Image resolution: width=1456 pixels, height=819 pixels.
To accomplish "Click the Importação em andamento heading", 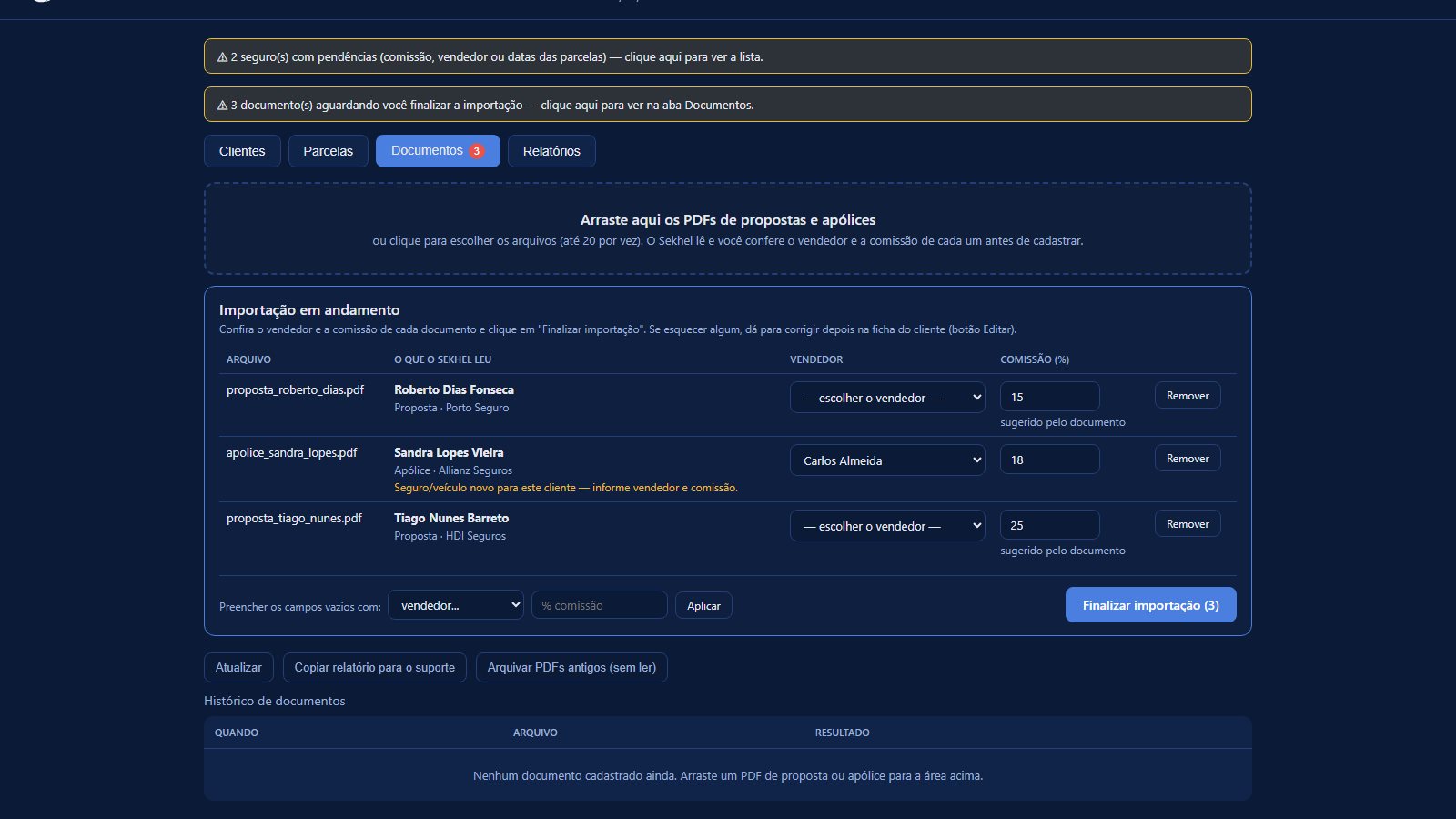I will pos(309,310).
